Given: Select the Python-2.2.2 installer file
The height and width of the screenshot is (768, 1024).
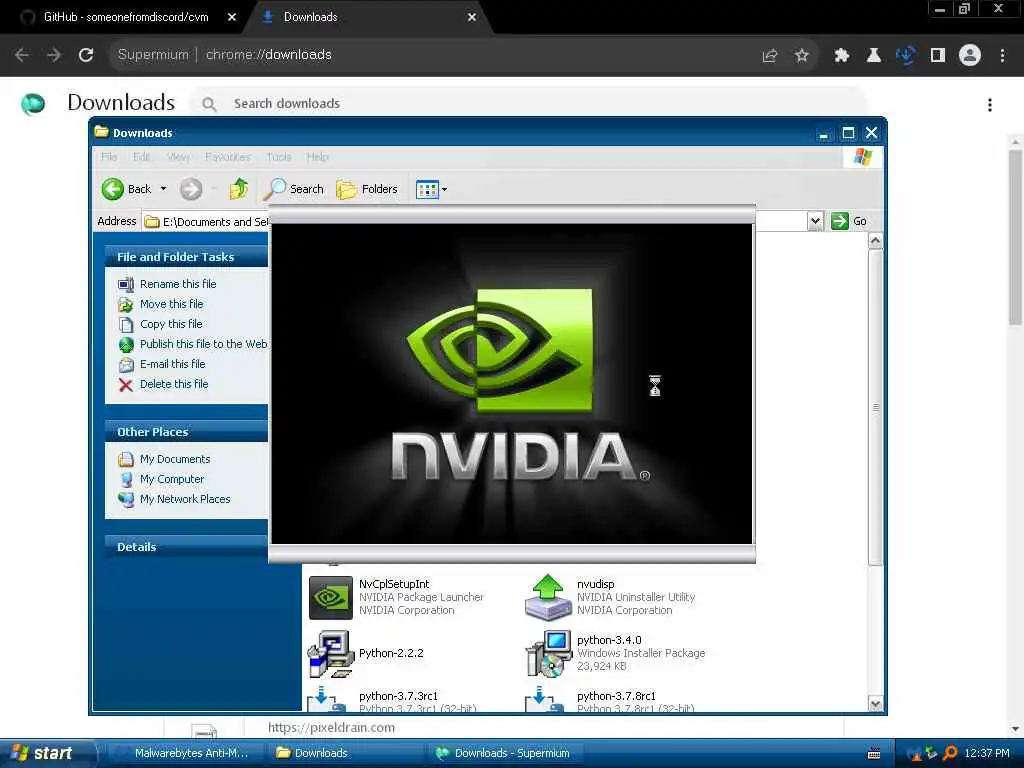Looking at the screenshot, I should pos(366,654).
